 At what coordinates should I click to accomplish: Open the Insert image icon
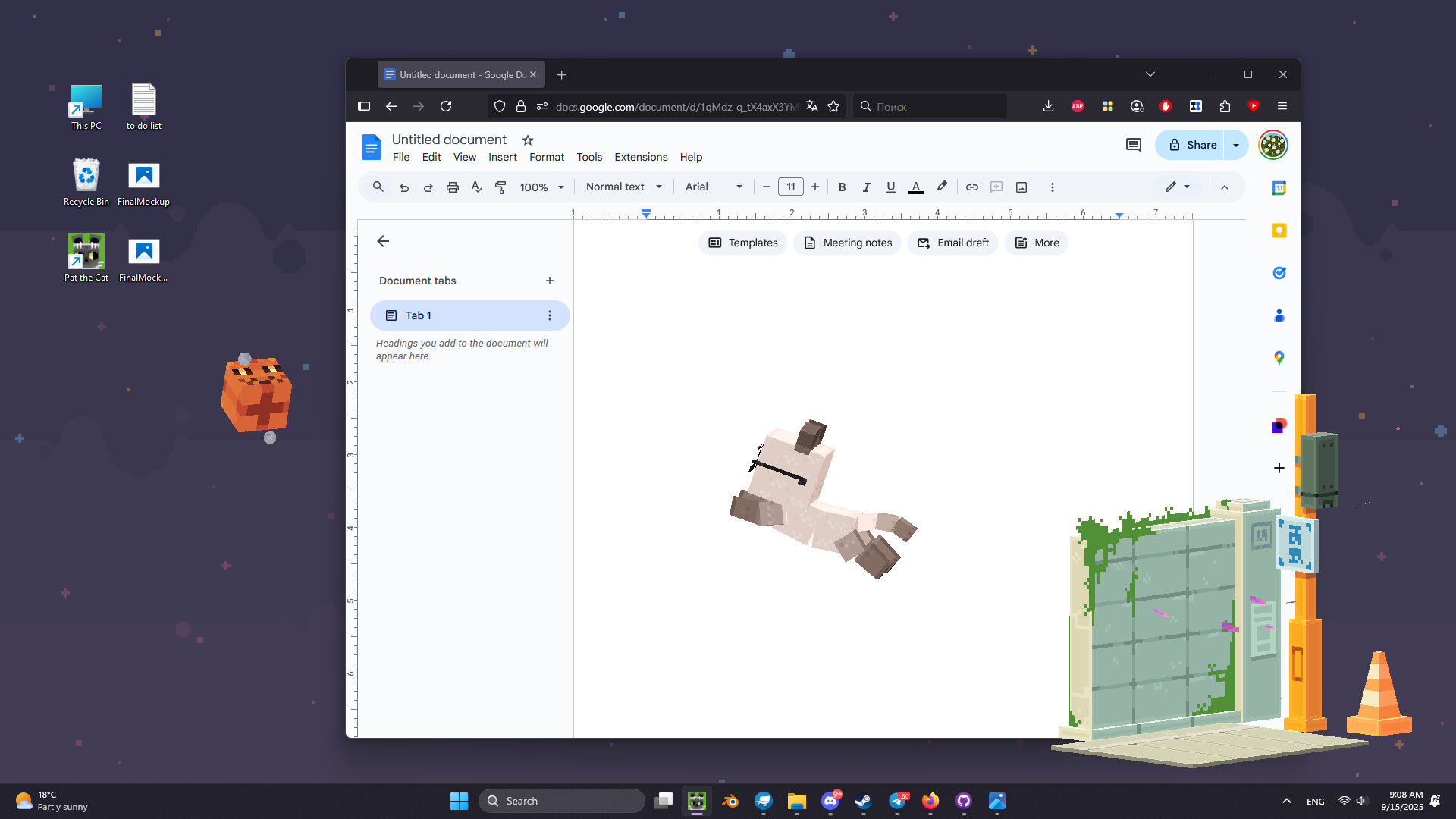click(x=1021, y=187)
